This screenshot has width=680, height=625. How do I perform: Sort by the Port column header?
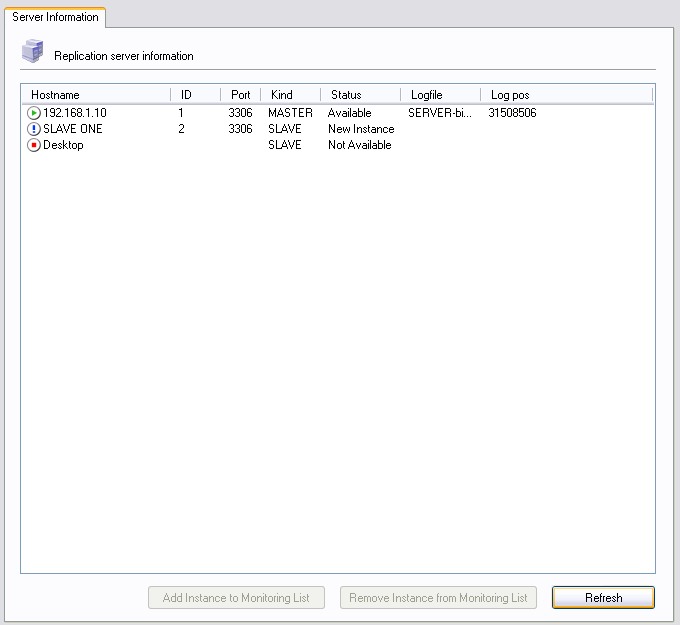(x=240, y=95)
